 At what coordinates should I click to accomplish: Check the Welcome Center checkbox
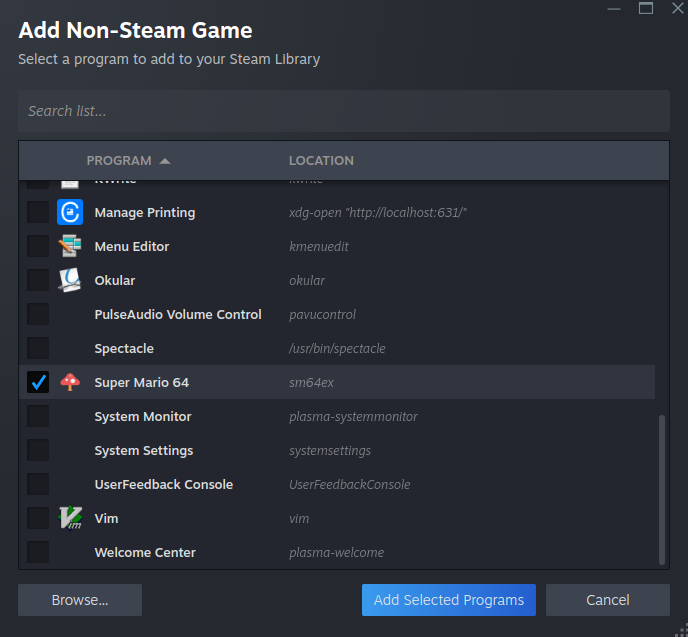tap(38, 552)
